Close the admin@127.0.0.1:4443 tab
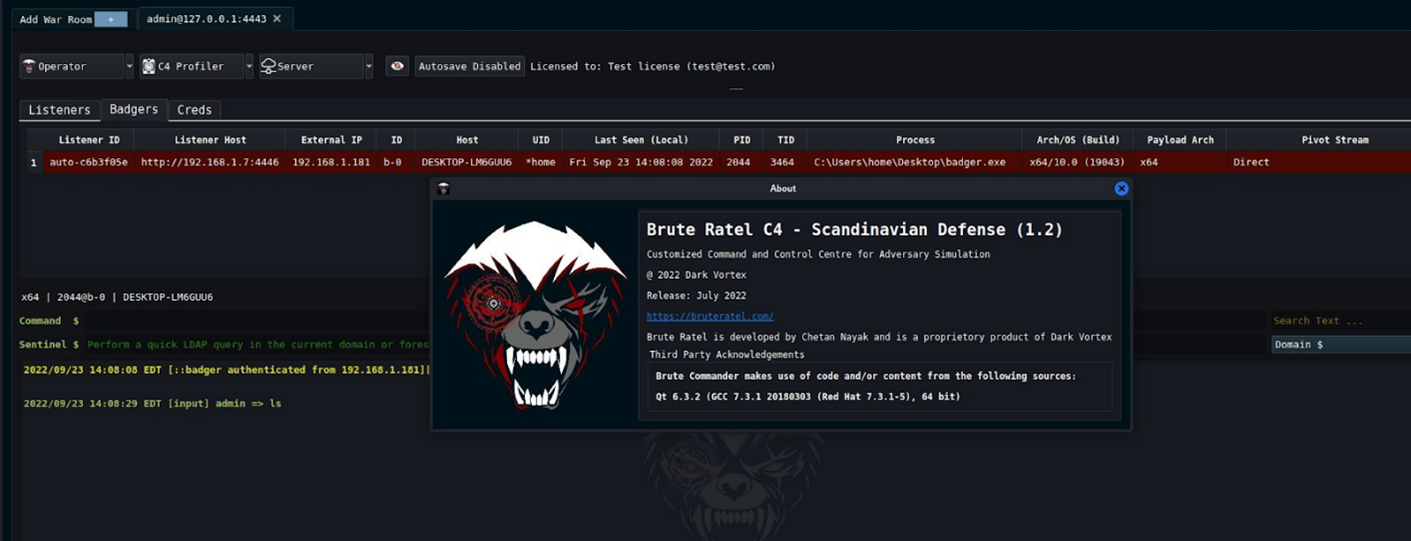This screenshot has height=541, width=1411. (x=277, y=19)
